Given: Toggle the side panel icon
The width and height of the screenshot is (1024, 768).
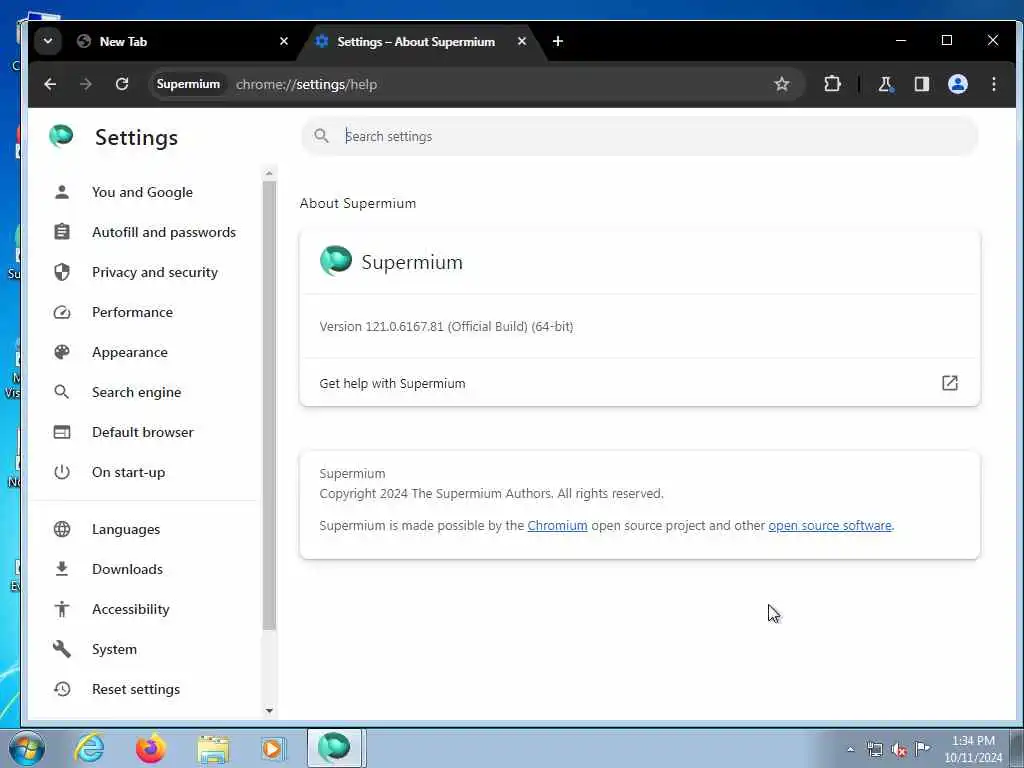Looking at the screenshot, I should coord(921,84).
